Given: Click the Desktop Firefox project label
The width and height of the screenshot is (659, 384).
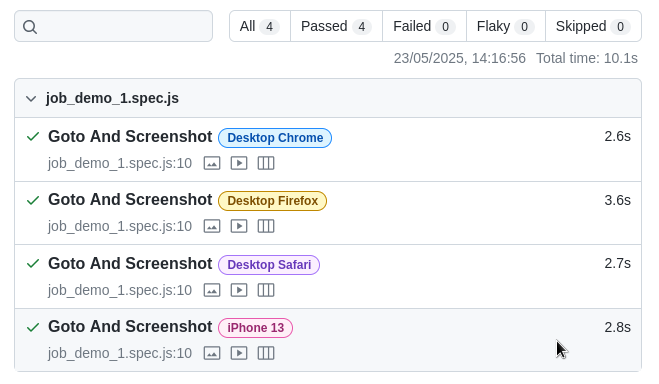Looking at the screenshot, I should tap(272, 201).
